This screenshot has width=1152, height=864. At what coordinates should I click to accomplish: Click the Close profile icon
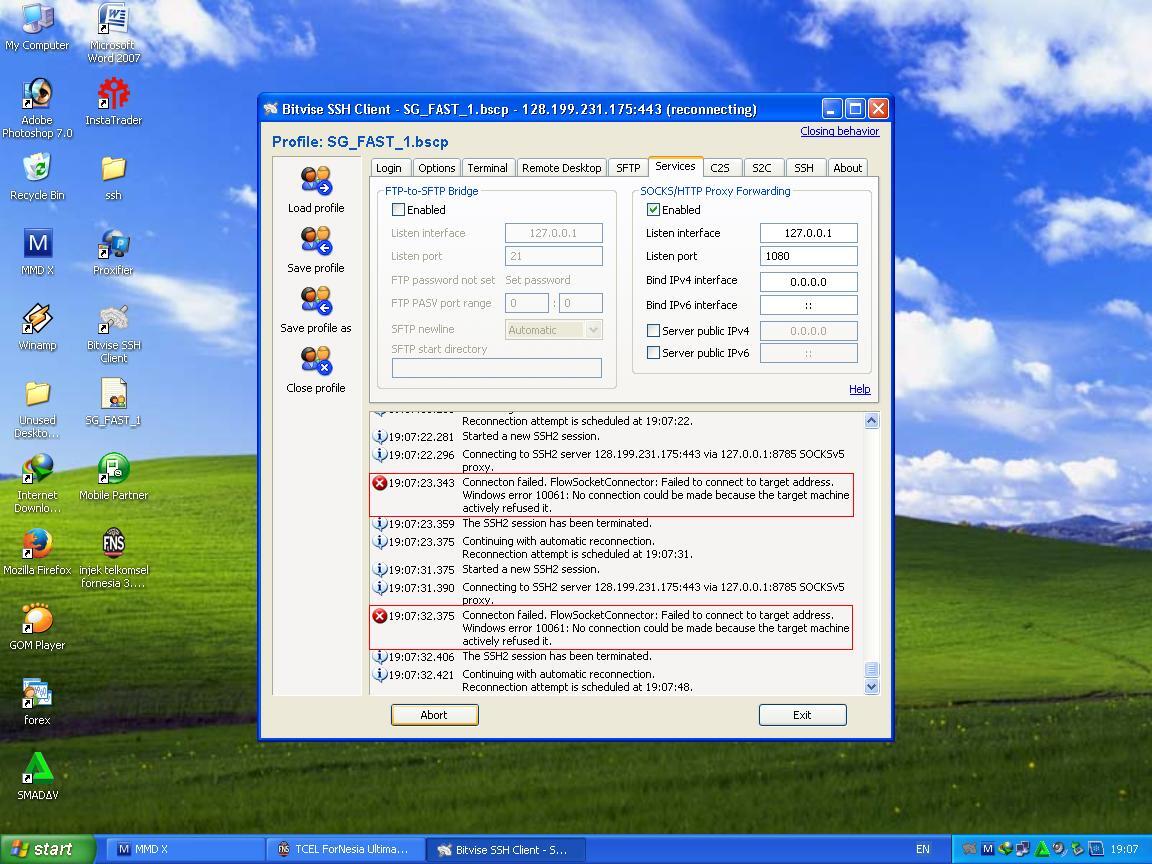[x=316, y=361]
